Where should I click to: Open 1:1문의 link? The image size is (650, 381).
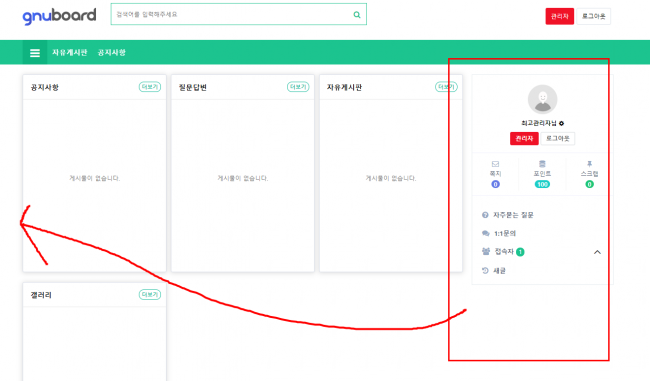(x=505, y=233)
